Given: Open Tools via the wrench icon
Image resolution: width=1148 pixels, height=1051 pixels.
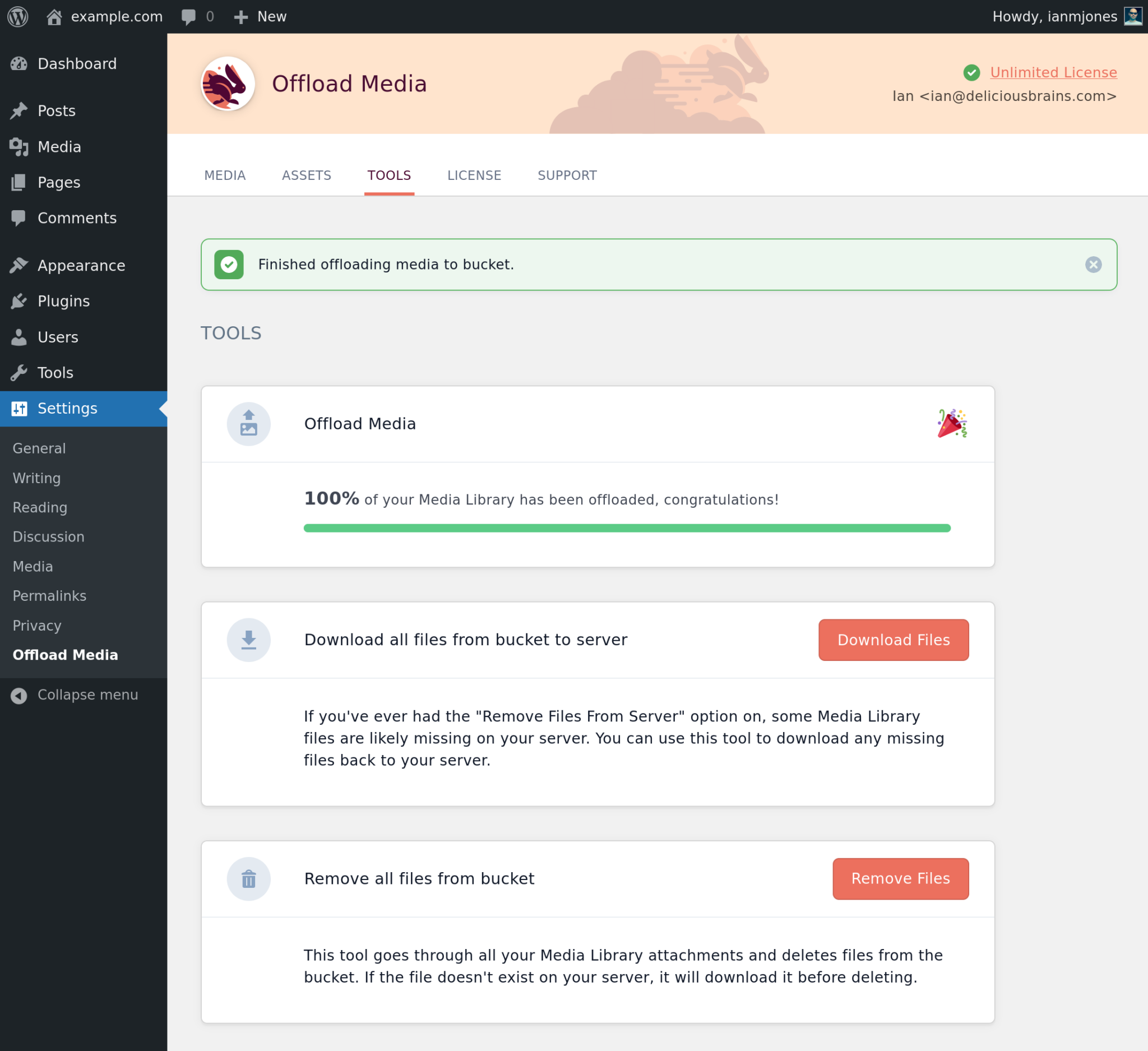Looking at the screenshot, I should point(19,372).
